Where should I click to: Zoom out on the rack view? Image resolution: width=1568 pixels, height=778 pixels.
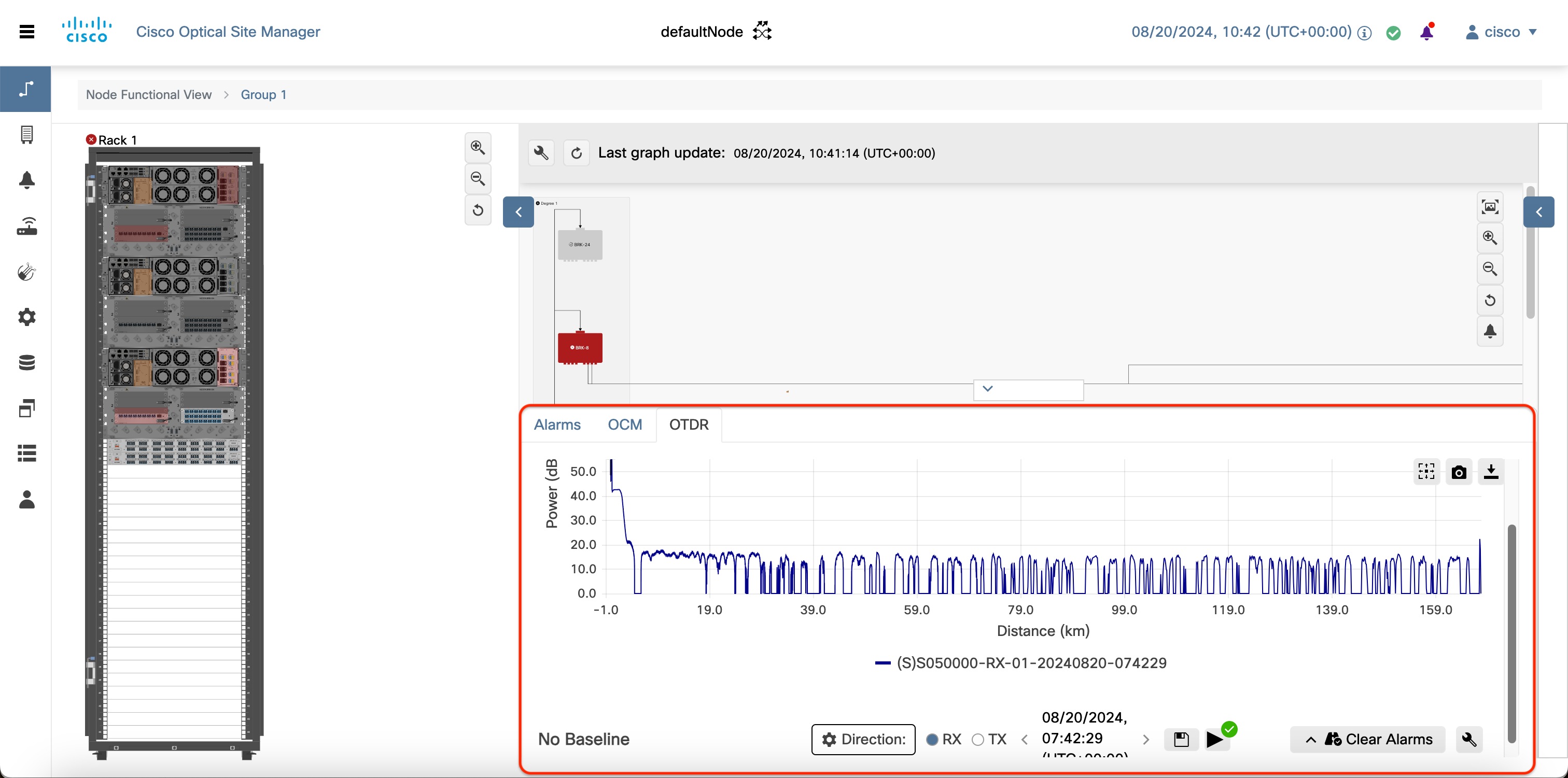coord(478,179)
